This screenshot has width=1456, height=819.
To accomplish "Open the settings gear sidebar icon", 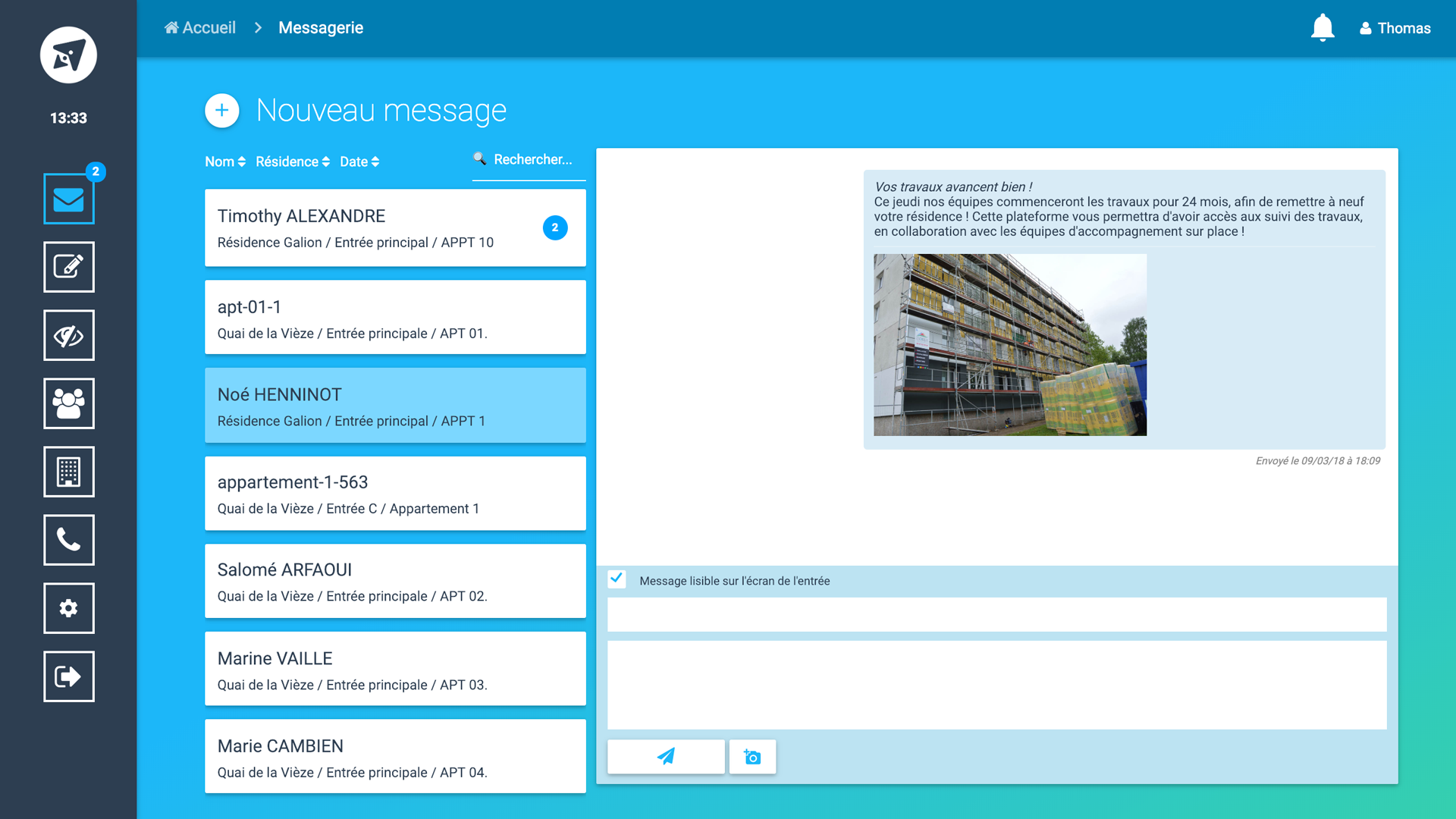I will click(x=68, y=608).
